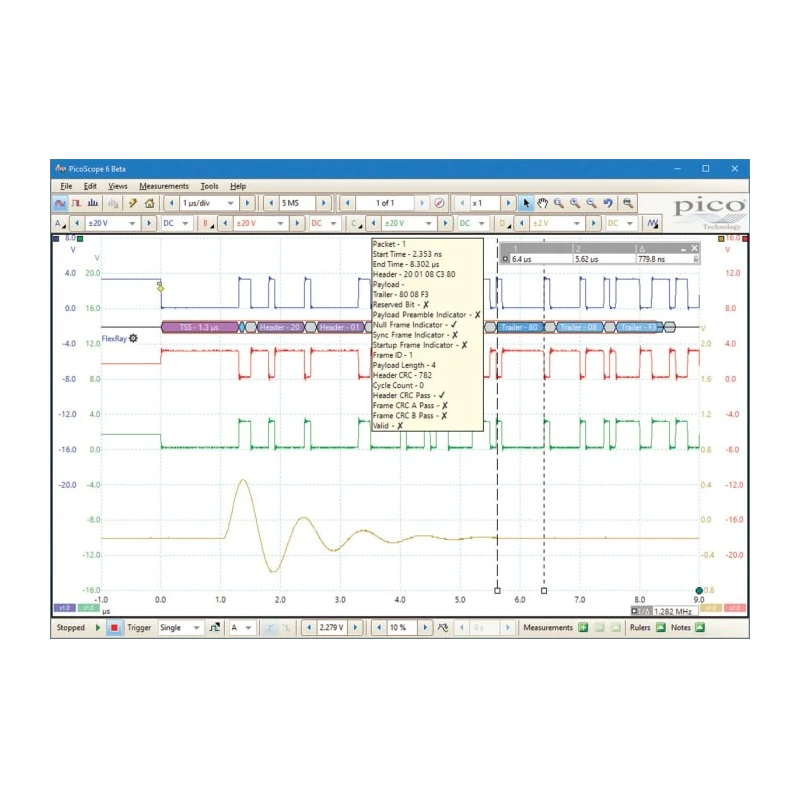Click the trigger threshold 2.279 V field
800x800 pixels.
[332, 628]
